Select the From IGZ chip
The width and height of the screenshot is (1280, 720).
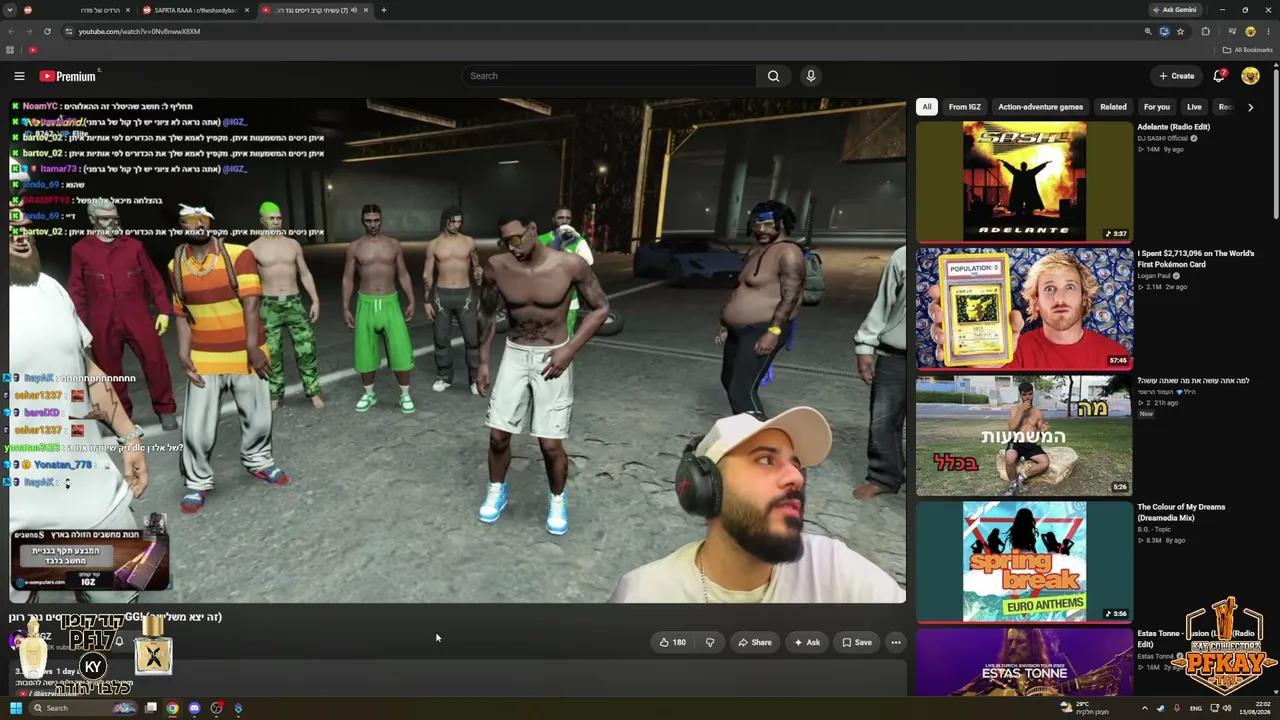(x=965, y=107)
